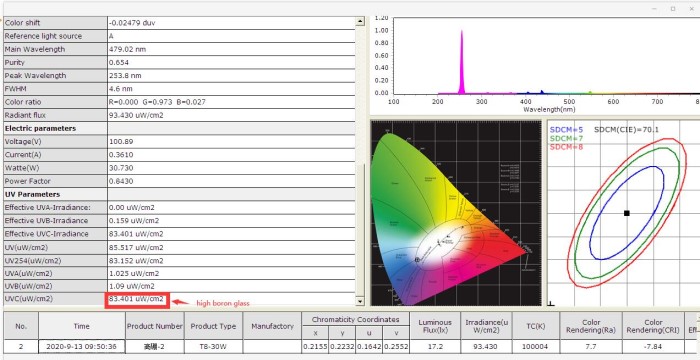700x360 pixels.
Task: Click the CRI cell -7.84
Action: tap(653, 347)
